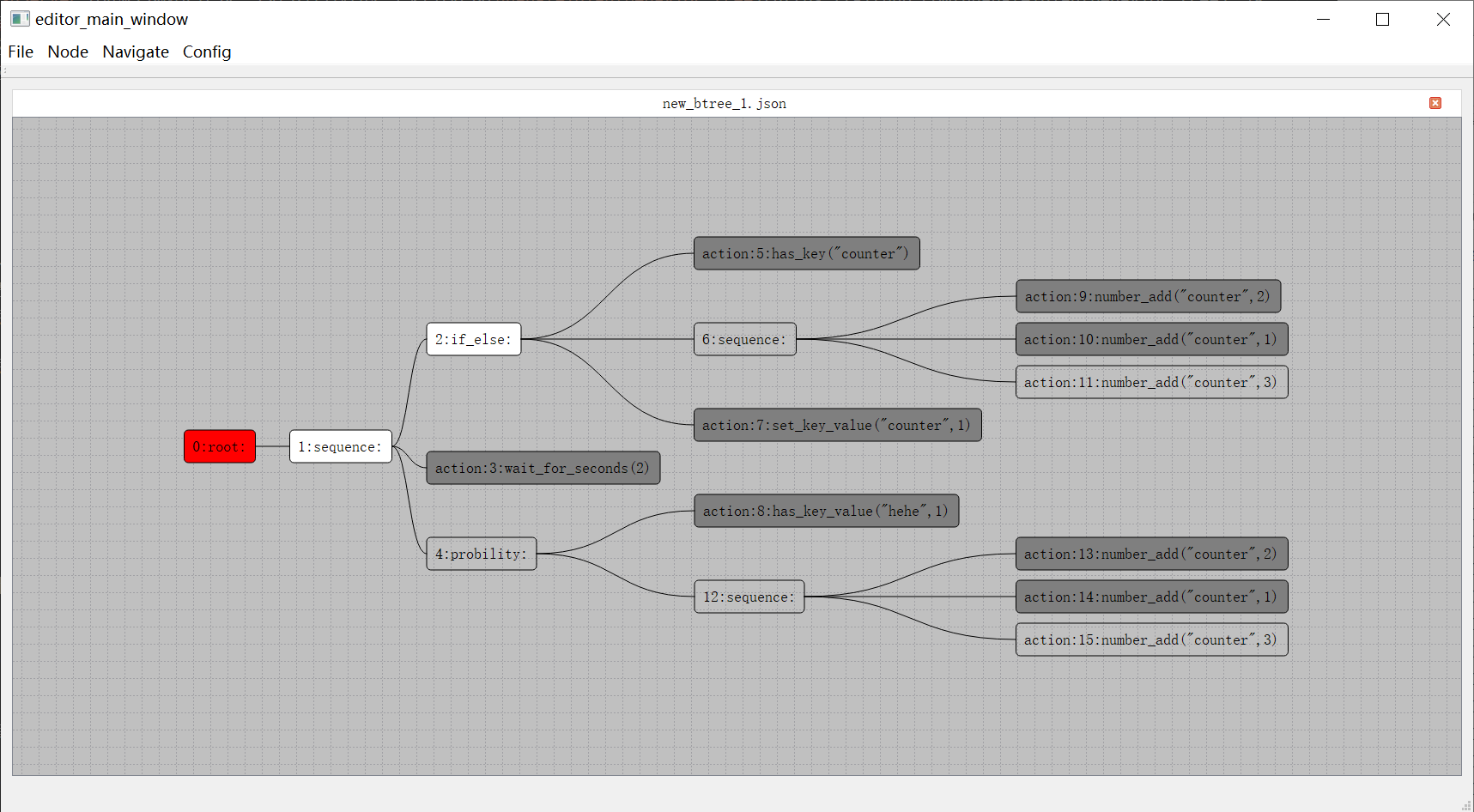Open the File menu
The image size is (1474, 812).
point(21,52)
